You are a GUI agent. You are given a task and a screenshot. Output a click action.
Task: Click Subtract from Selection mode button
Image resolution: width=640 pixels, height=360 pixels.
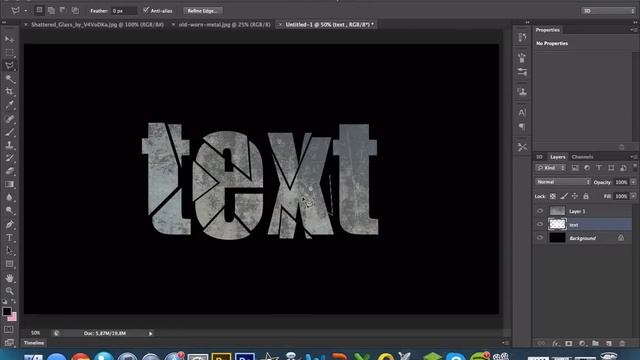tap(63, 10)
